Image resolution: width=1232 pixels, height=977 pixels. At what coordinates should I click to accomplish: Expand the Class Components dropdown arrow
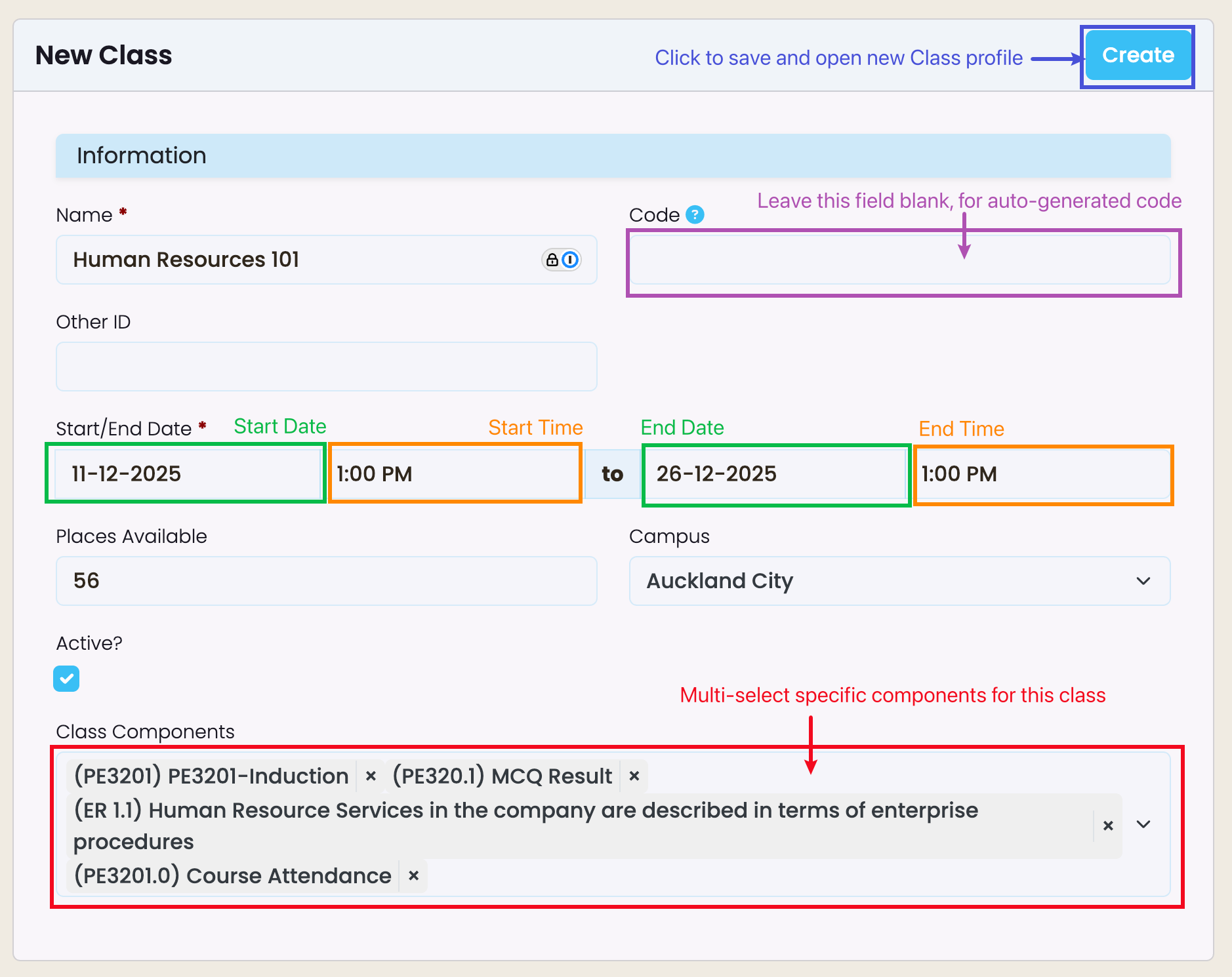1143,824
